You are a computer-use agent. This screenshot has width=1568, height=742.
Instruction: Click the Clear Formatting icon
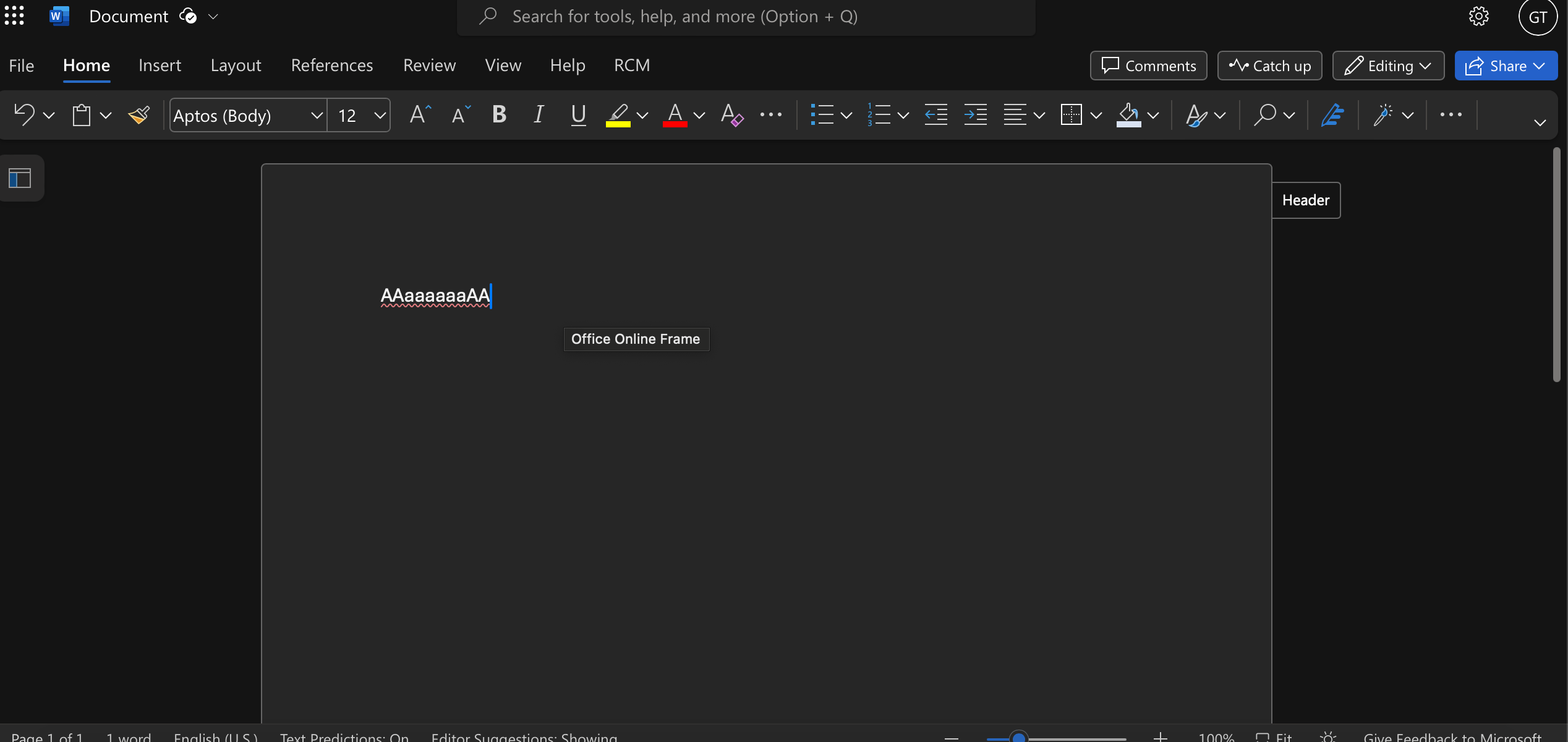[x=732, y=115]
